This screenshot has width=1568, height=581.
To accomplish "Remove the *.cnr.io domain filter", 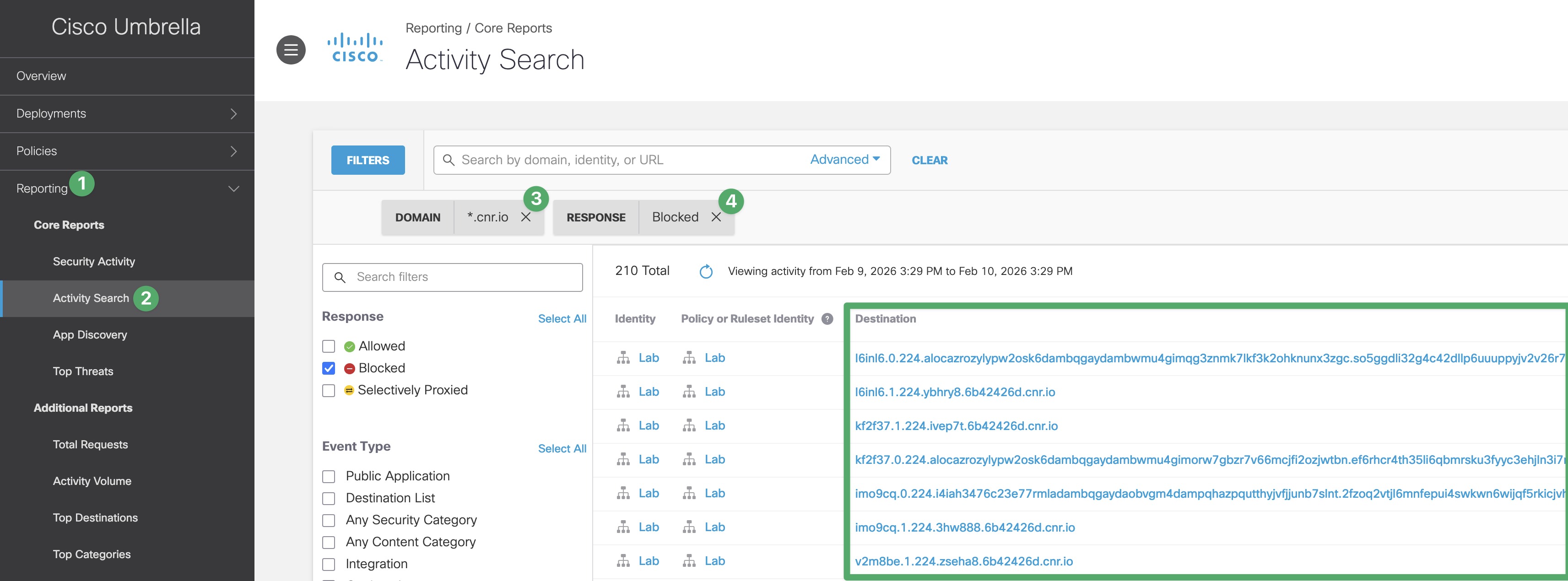I will tap(526, 217).
